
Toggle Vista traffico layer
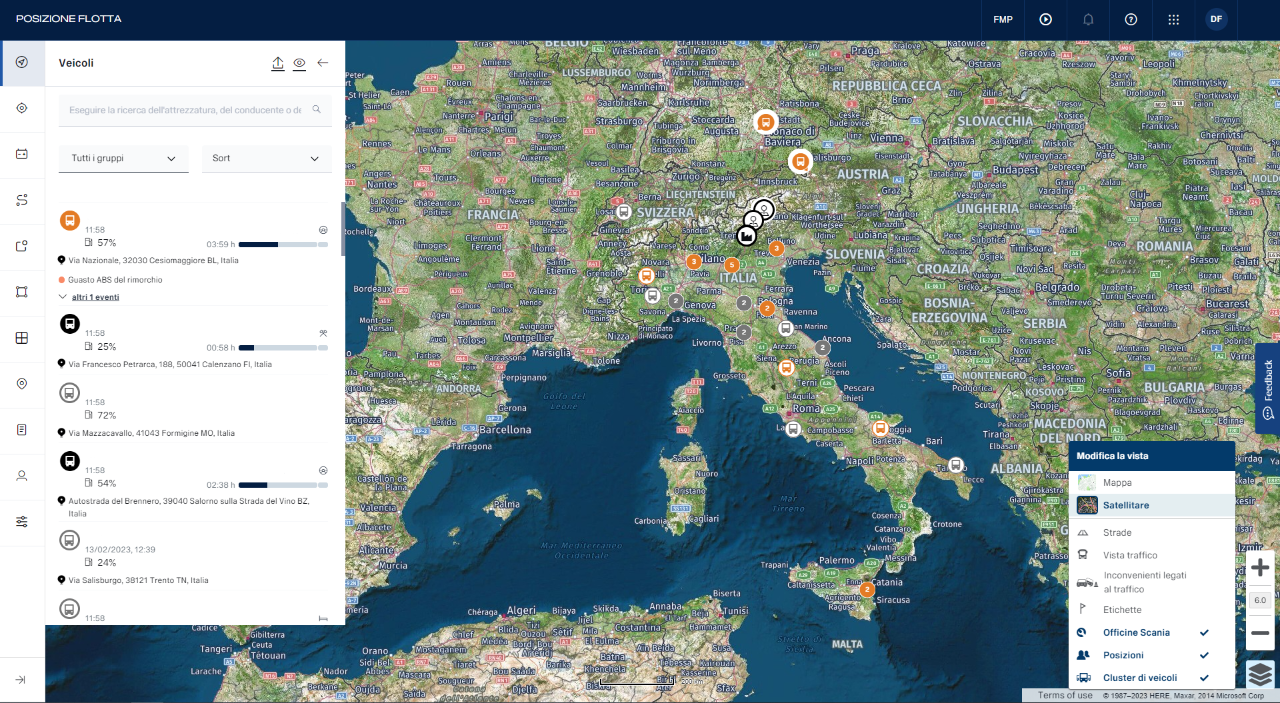1152,555
